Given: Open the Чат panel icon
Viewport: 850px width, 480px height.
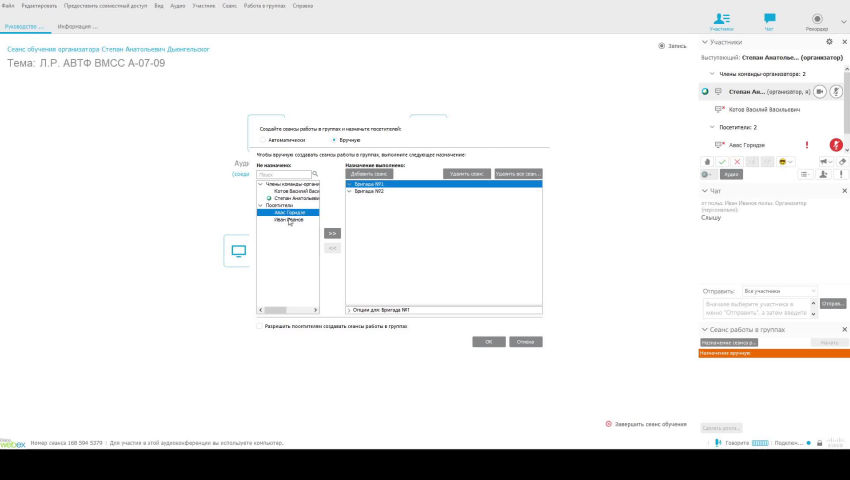Looking at the screenshot, I should coord(769,18).
